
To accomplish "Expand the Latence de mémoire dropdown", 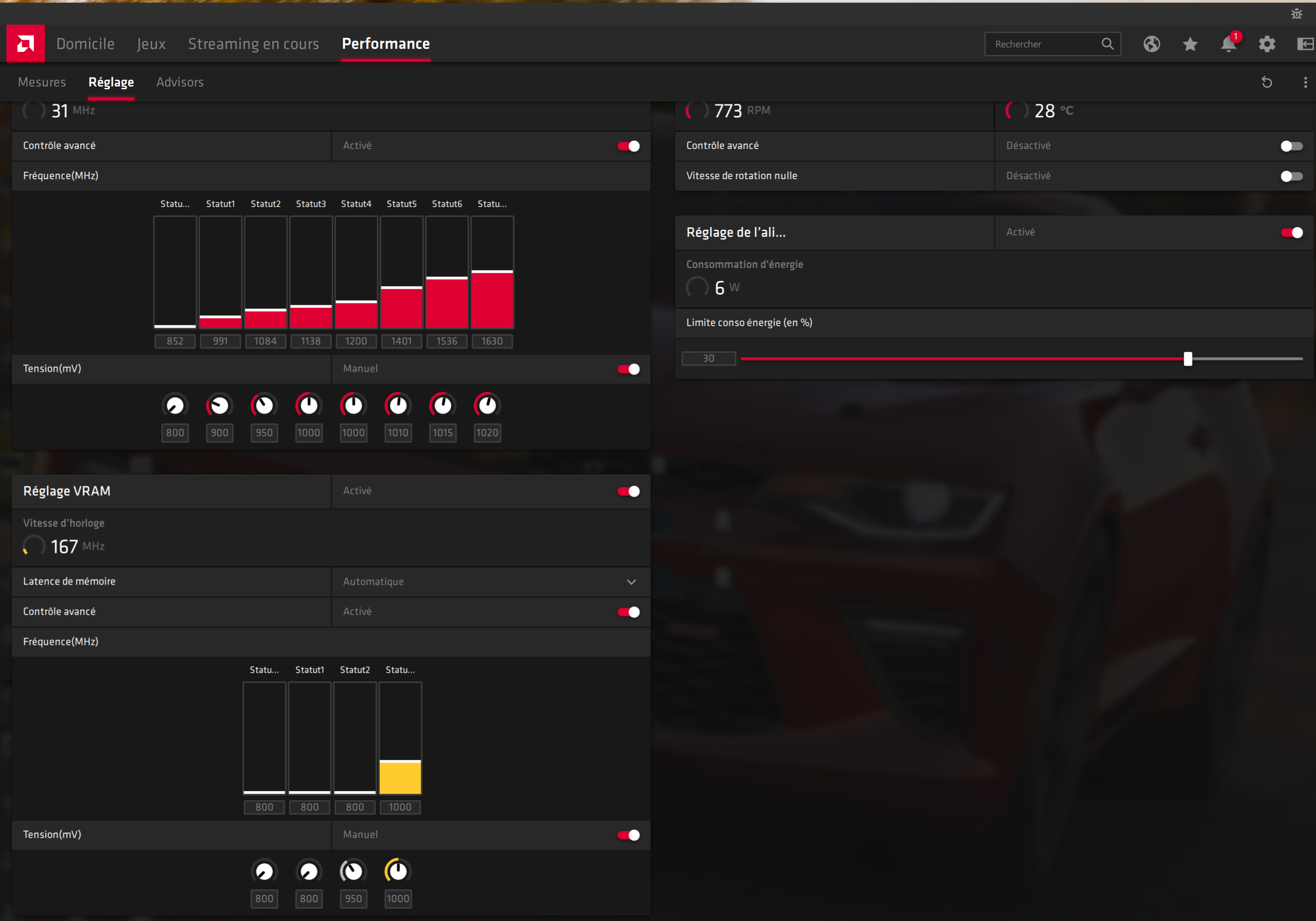I will 631,582.
